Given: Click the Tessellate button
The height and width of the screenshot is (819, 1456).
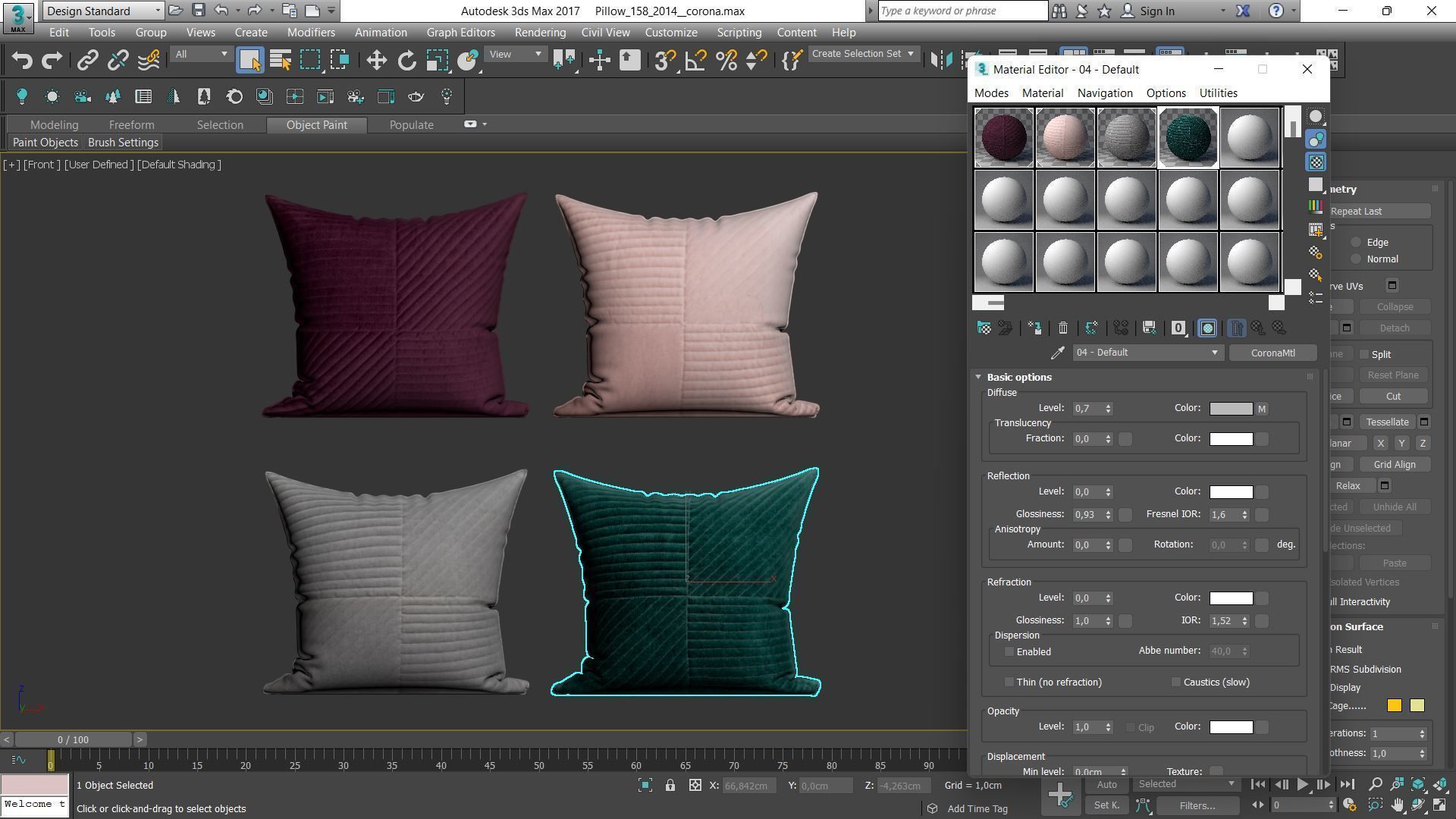Looking at the screenshot, I should pyautogui.click(x=1387, y=422).
